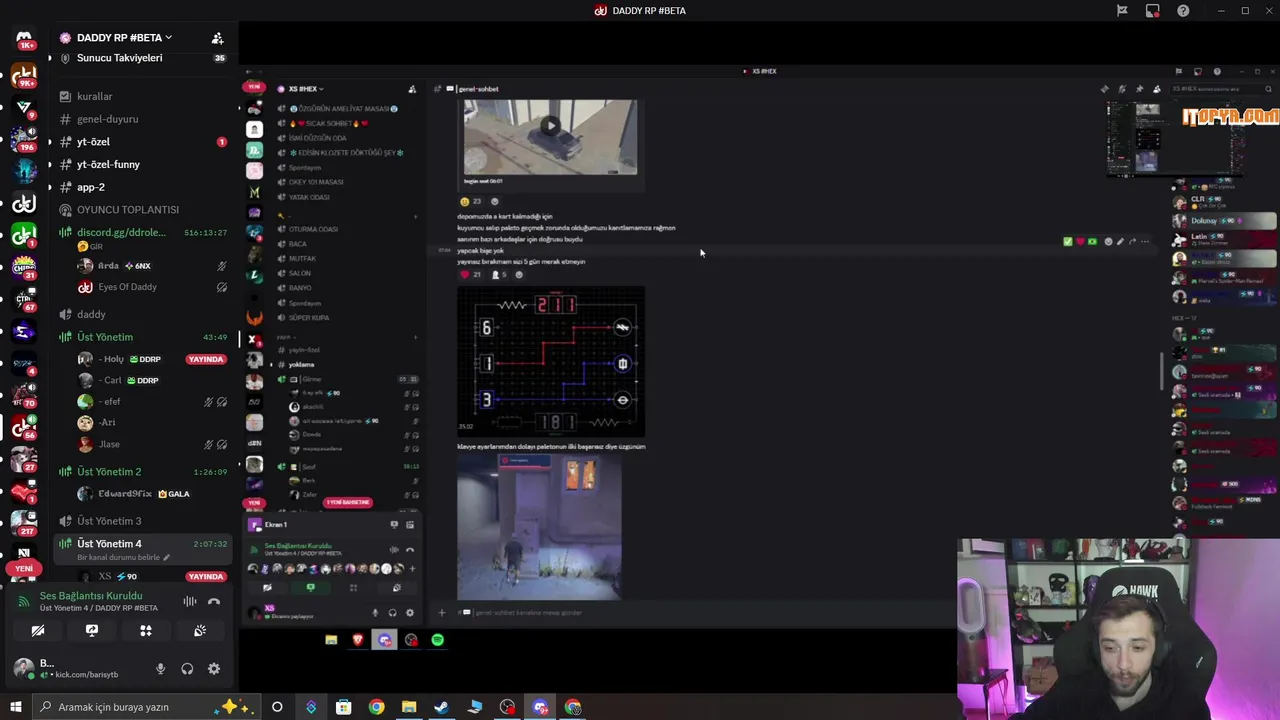Toggle microphone mute in user panel

click(160, 669)
